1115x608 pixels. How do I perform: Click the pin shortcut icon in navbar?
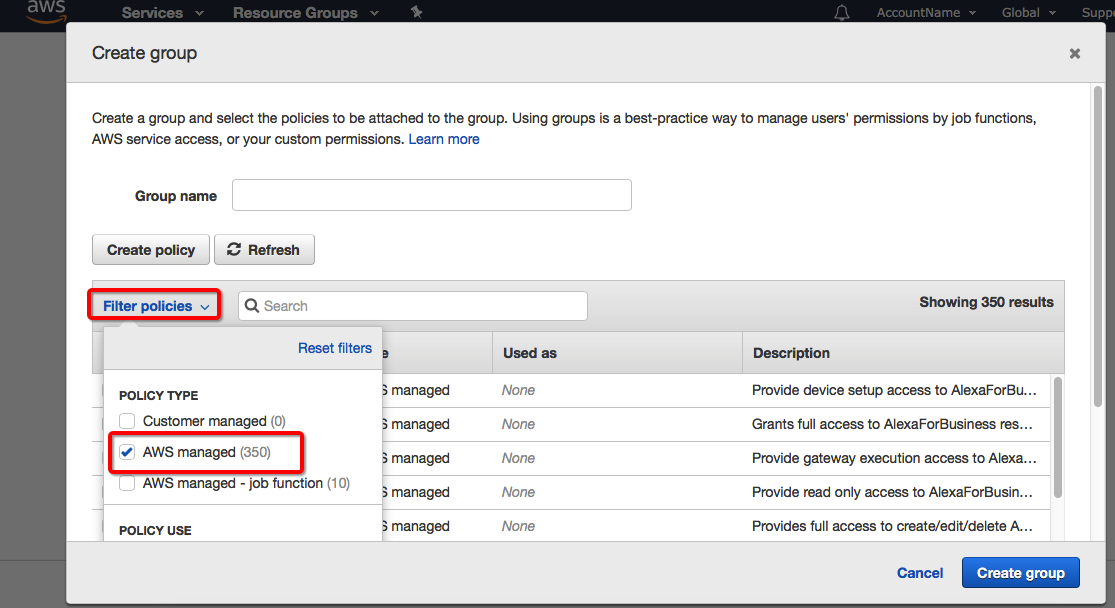click(x=416, y=12)
